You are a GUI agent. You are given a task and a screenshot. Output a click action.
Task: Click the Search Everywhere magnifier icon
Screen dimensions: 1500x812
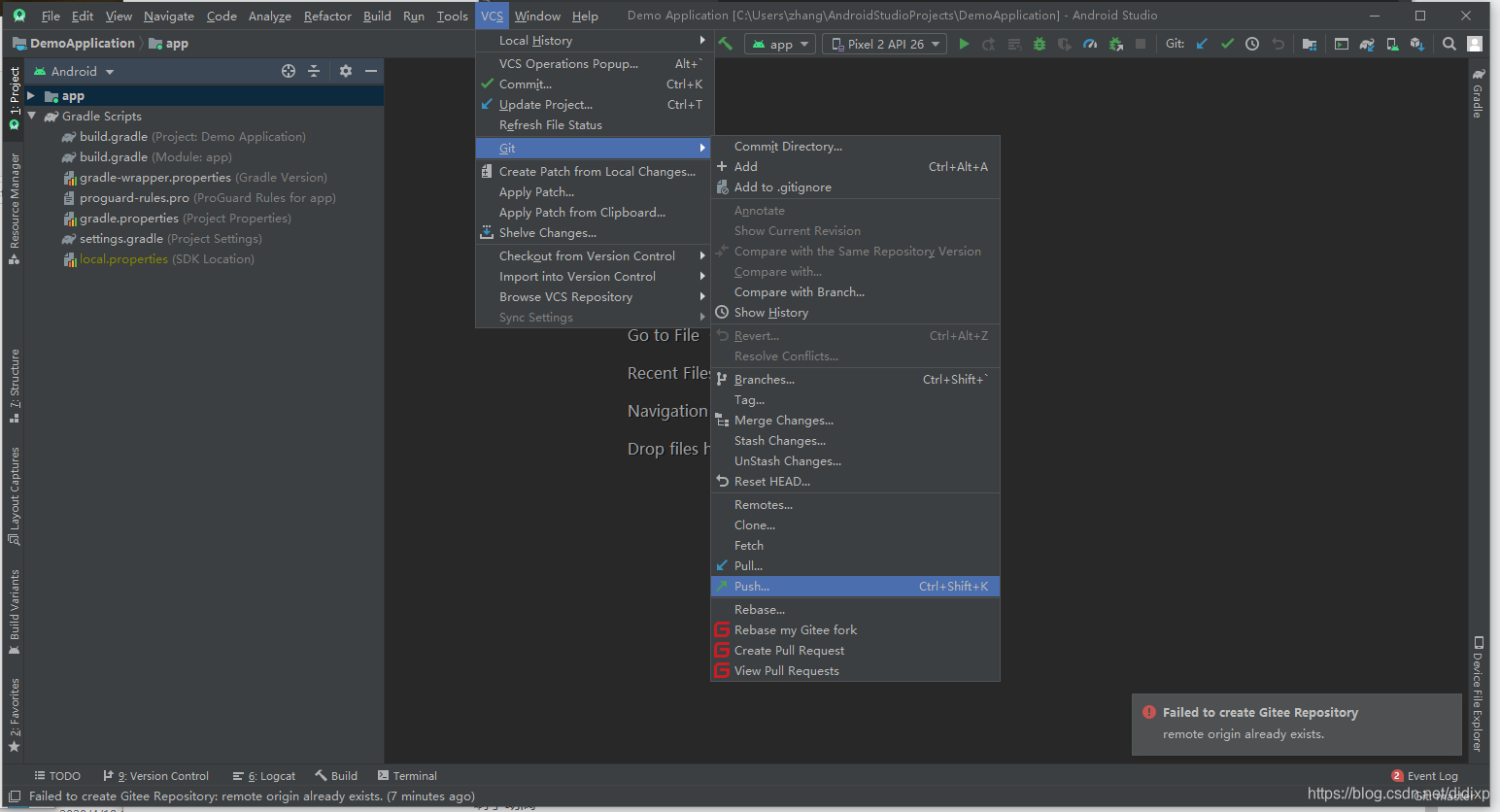pos(1449,44)
